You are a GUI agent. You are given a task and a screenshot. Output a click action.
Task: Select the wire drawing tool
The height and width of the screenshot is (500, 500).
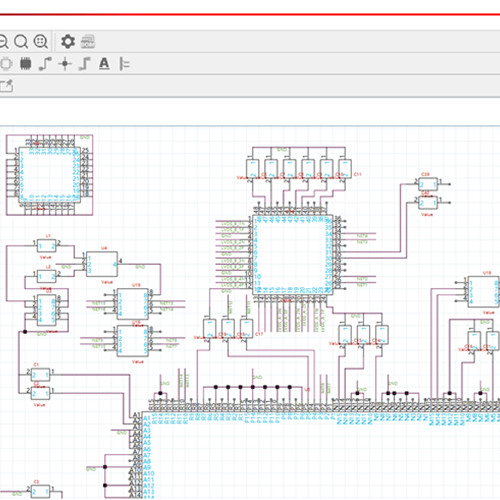tap(45, 64)
